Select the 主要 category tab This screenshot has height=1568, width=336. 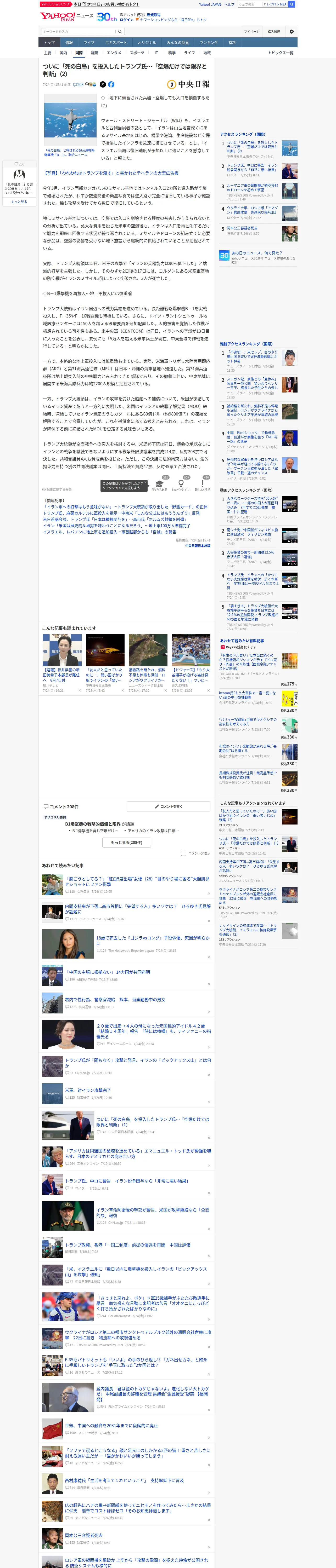tap(48, 53)
